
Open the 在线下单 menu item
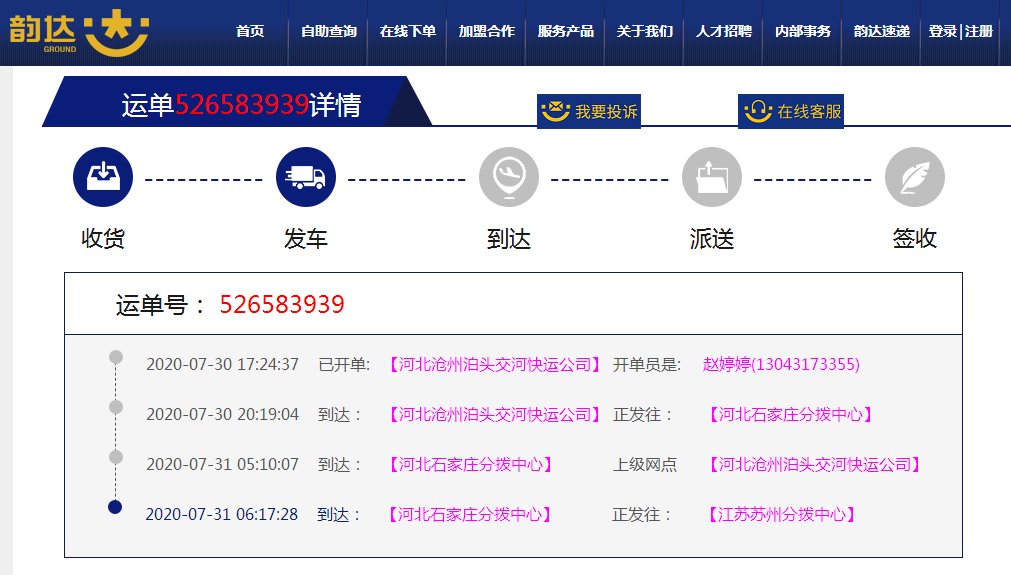[407, 31]
